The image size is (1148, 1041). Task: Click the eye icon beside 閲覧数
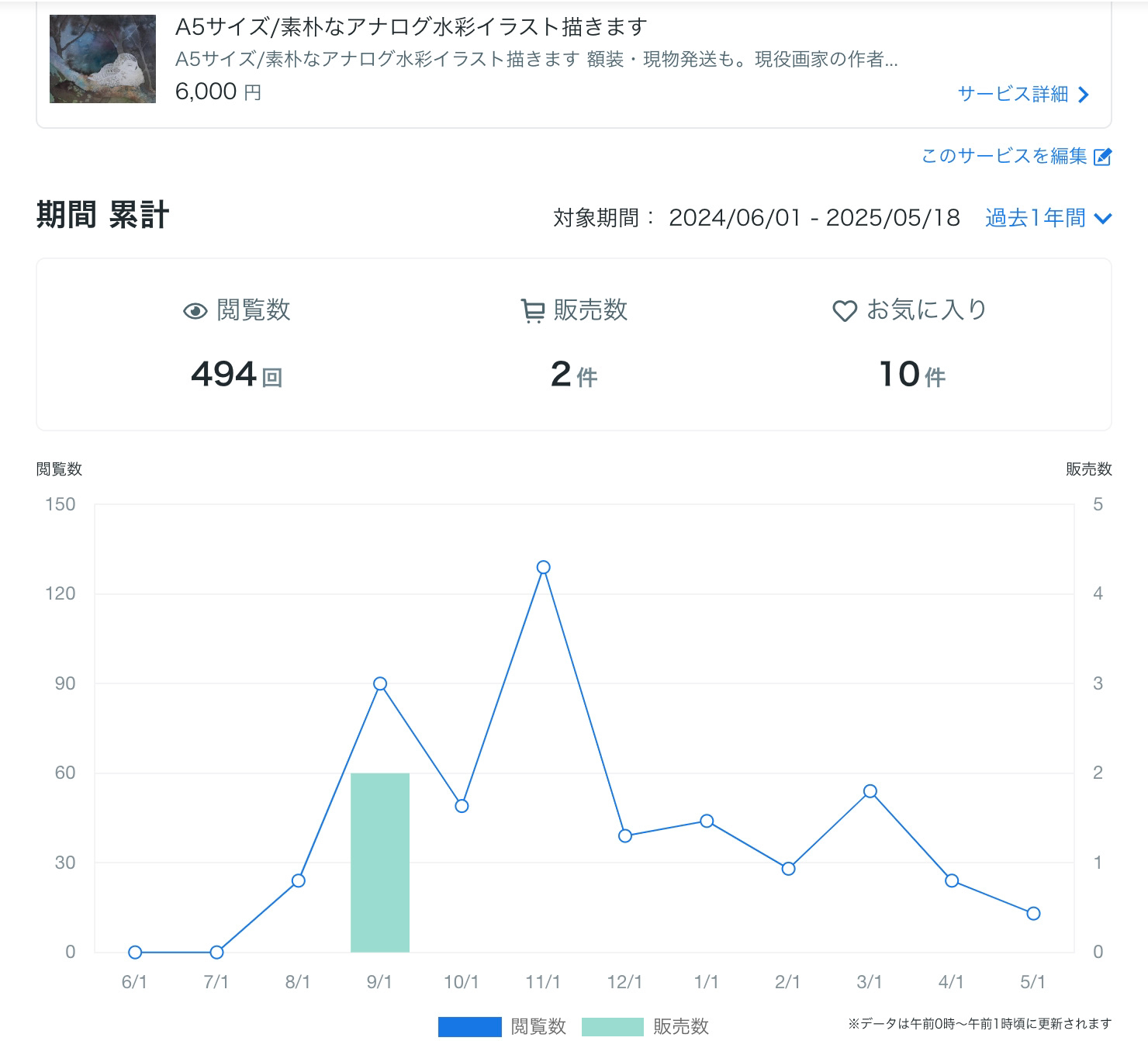[195, 310]
